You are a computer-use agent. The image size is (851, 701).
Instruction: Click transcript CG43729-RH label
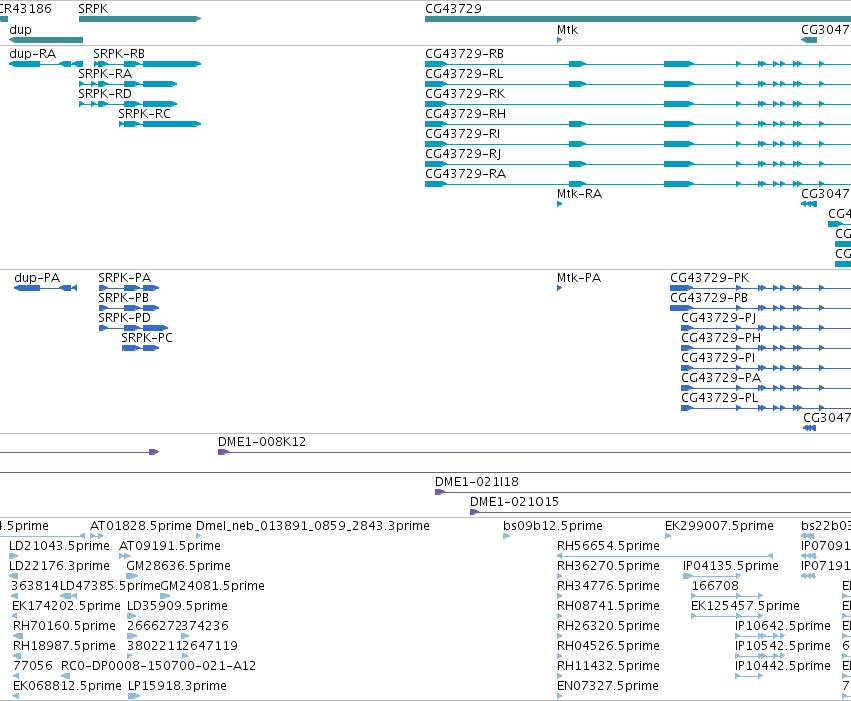point(465,114)
